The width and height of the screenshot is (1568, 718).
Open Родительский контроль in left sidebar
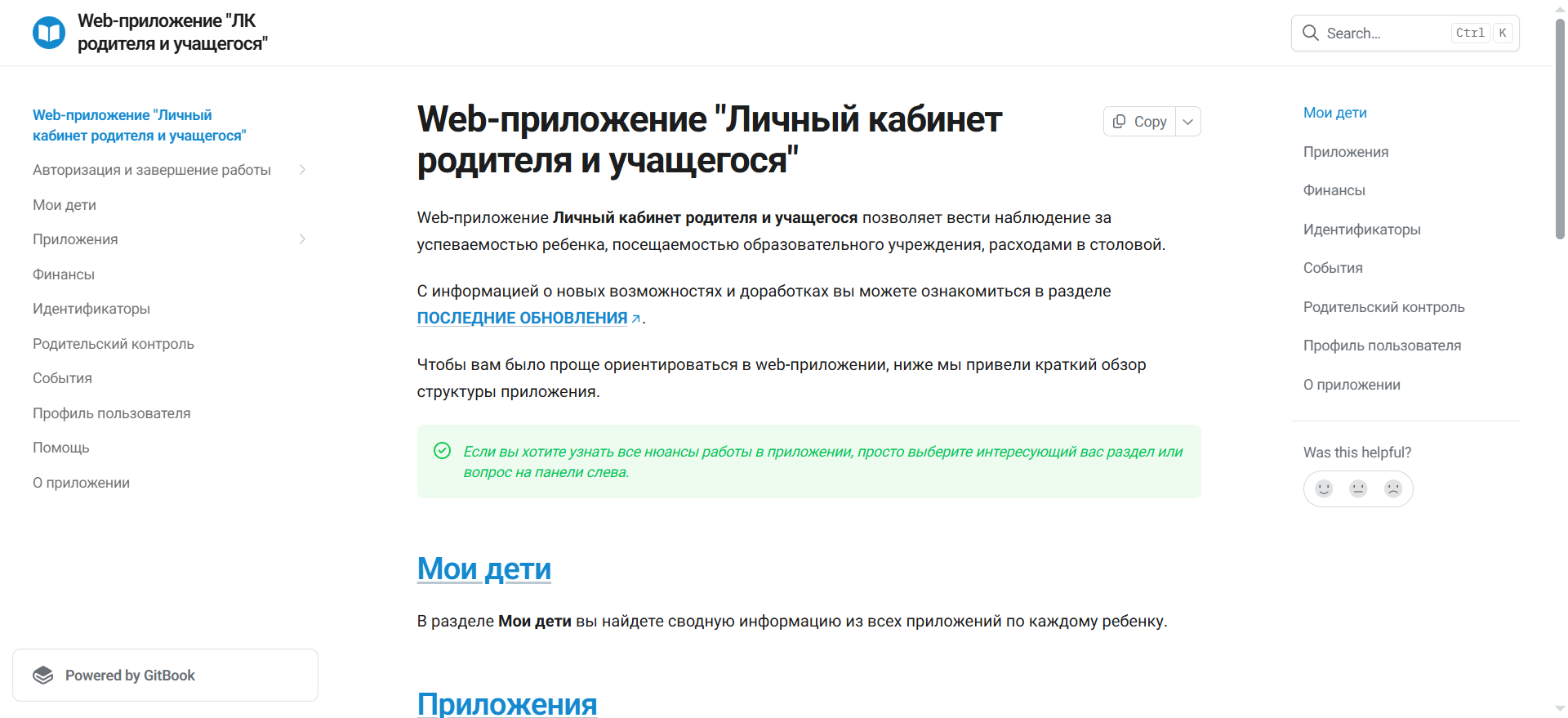(114, 344)
